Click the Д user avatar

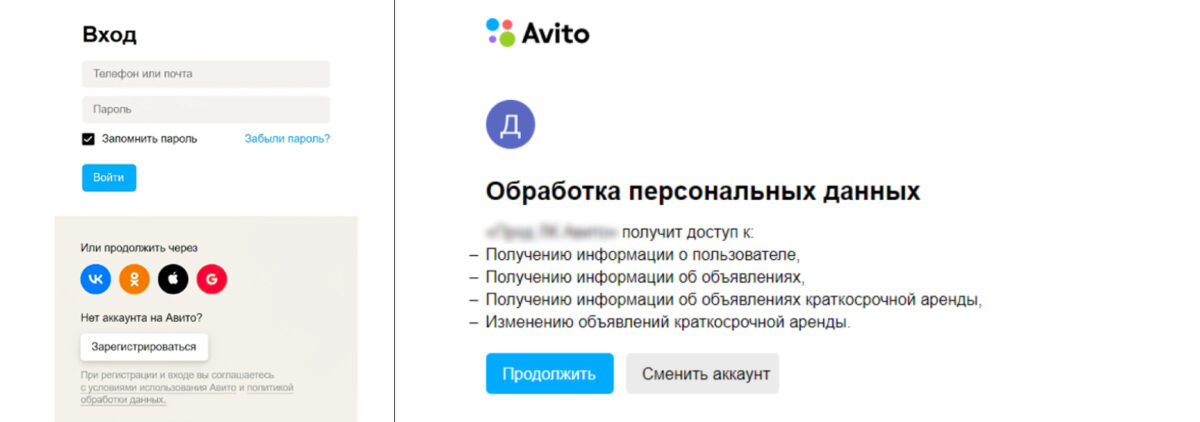click(x=510, y=125)
